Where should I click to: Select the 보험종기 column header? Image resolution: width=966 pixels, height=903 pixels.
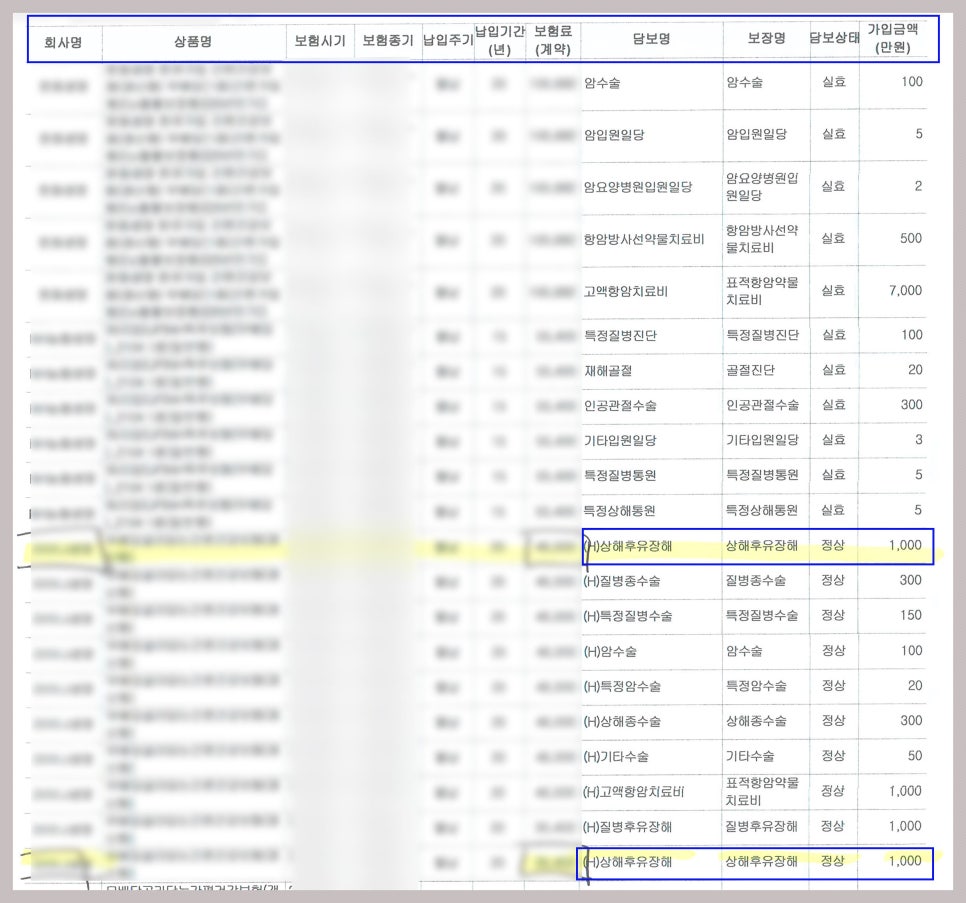(388, 41)
